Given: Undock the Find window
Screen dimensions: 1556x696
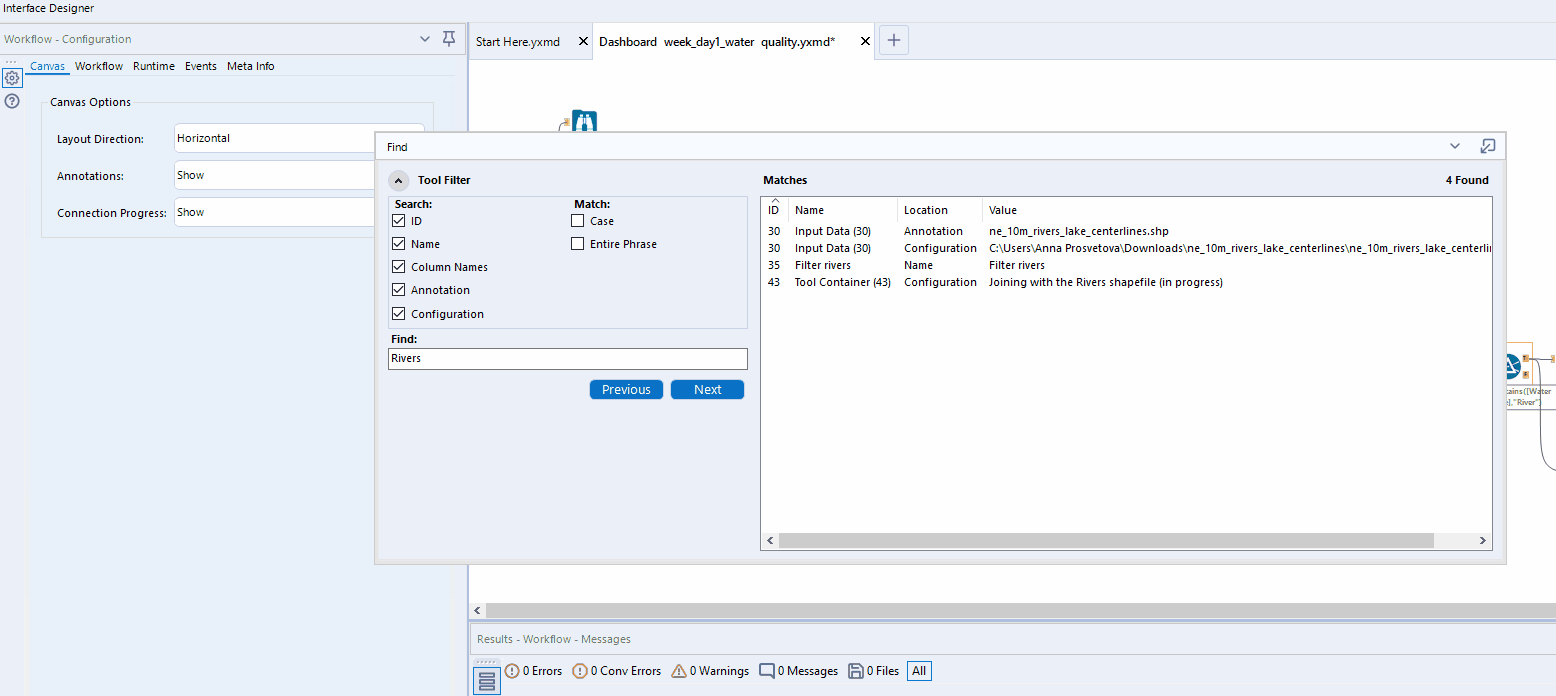Looking at the screenshot, I should (x=1487, y=146).
